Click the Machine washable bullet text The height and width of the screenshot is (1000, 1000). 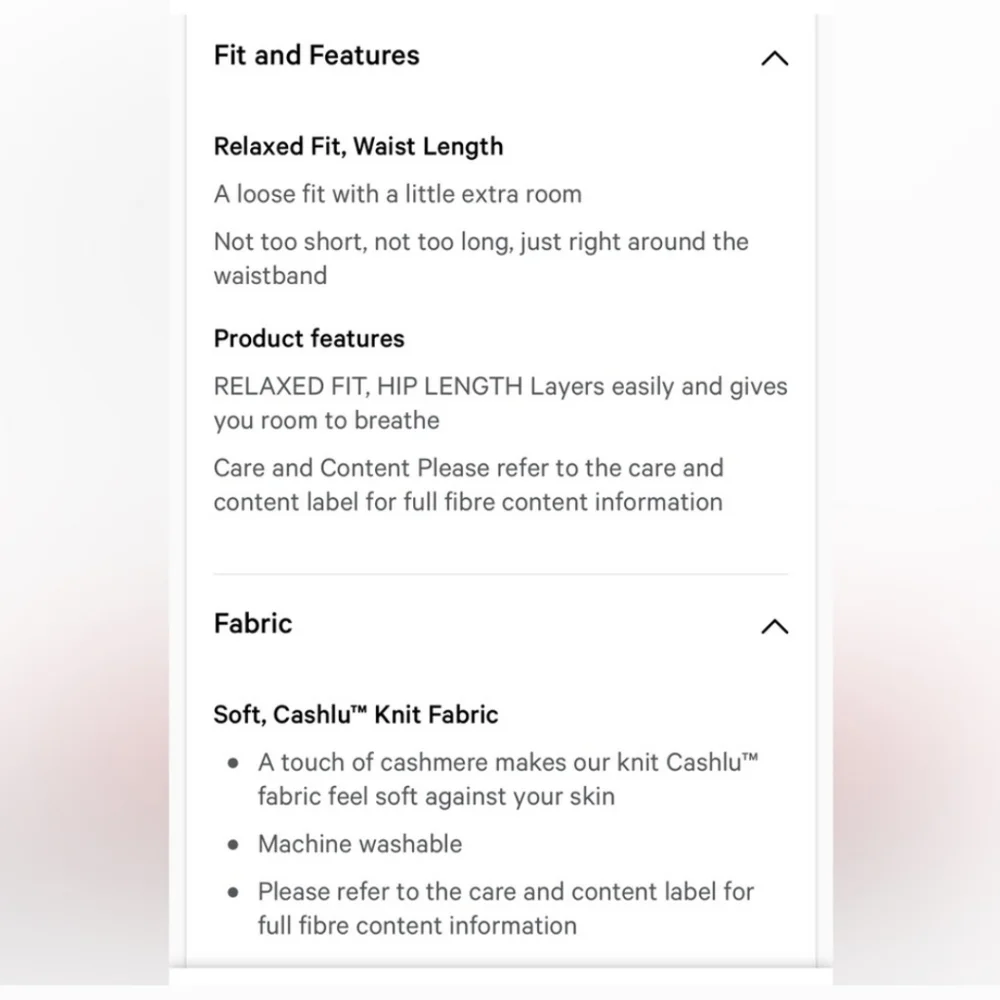pos(360,844)
